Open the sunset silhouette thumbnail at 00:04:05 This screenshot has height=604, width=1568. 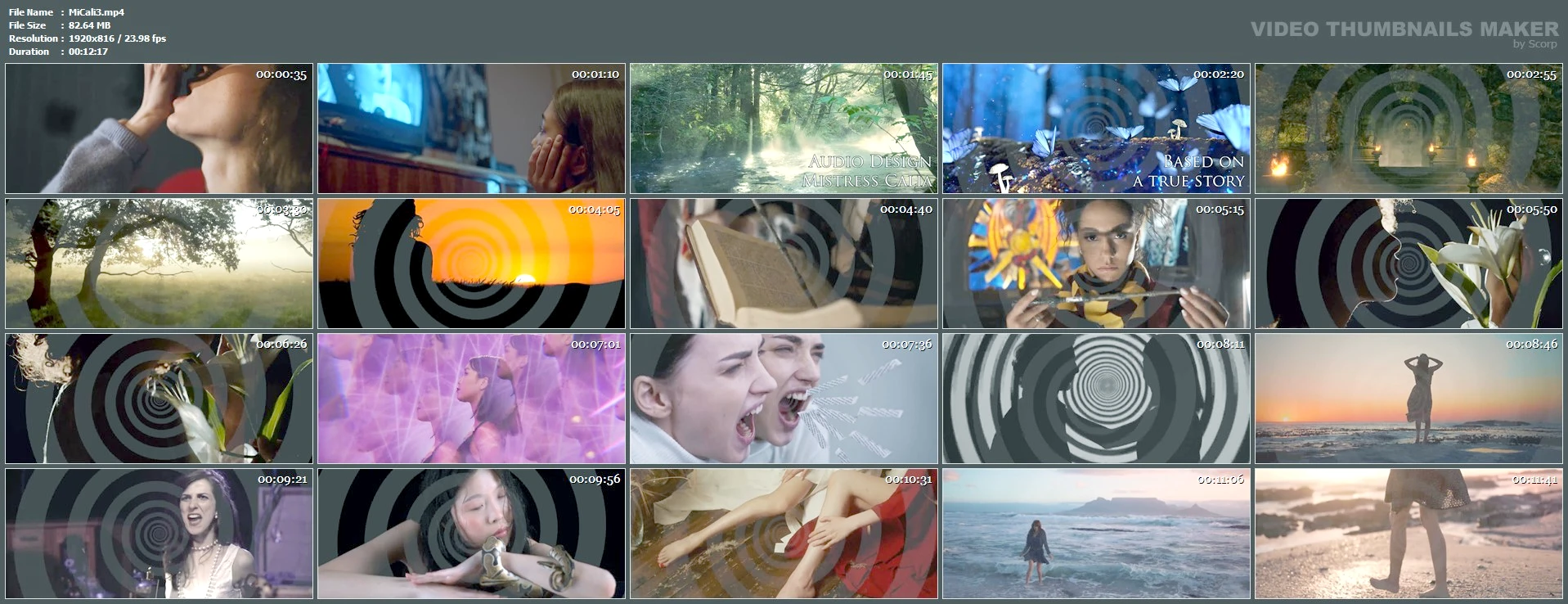point(471,264)
